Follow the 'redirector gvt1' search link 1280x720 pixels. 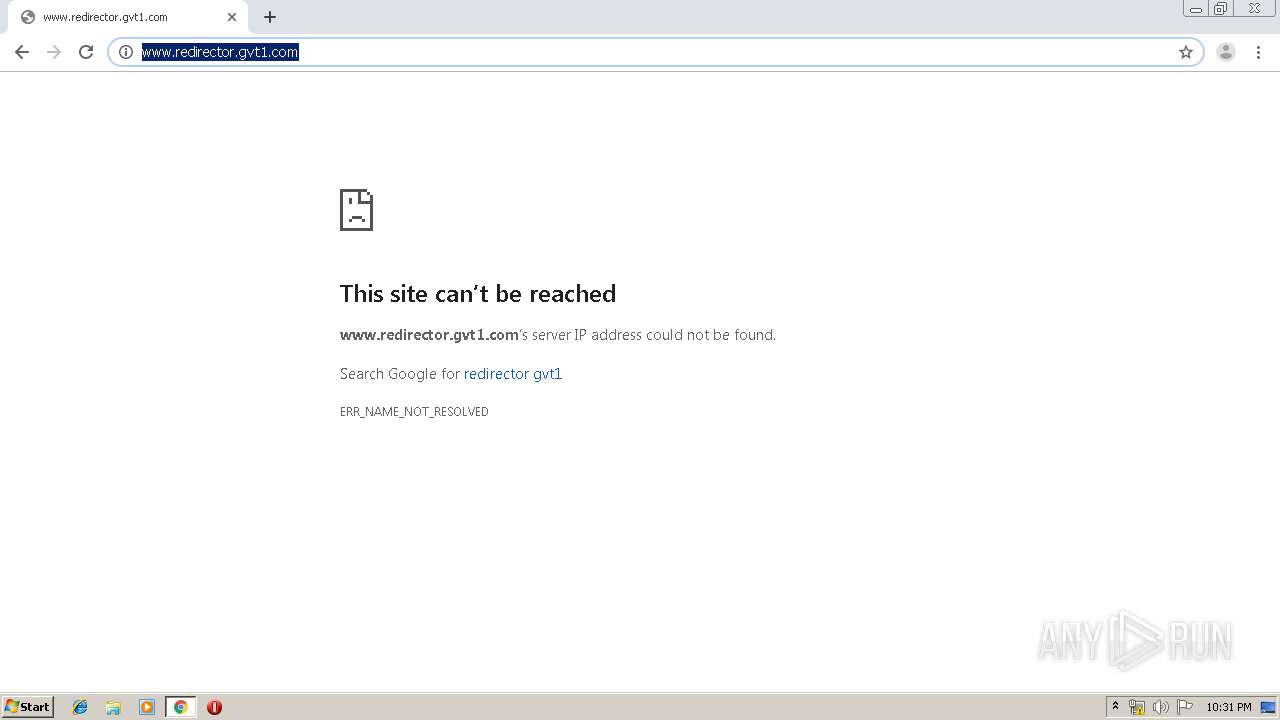point(513,374)
